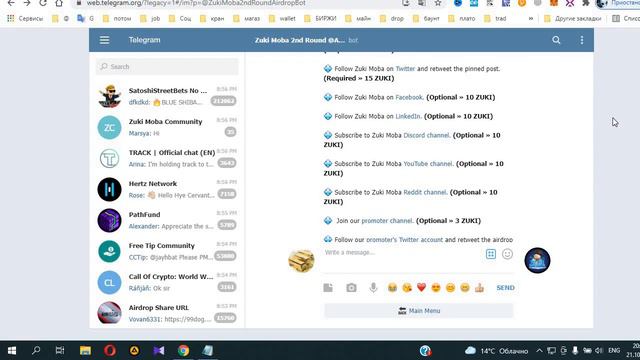The width and height of the screenshot is (640, 360).
Task: Bookmark this page with star icon
Action: (438, 3)
